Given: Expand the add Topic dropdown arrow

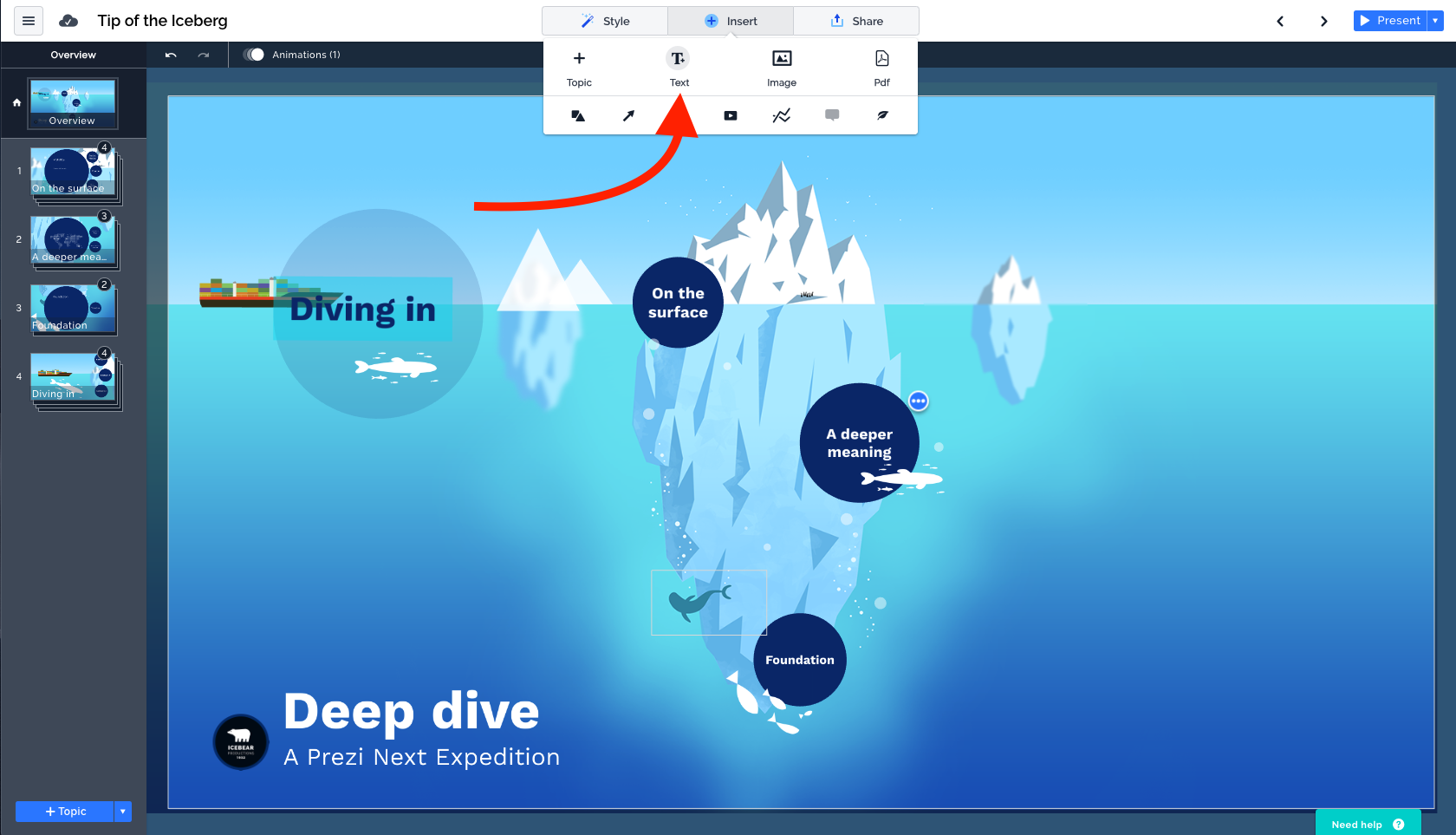Looking at the screenshot, I should (123, 812).
